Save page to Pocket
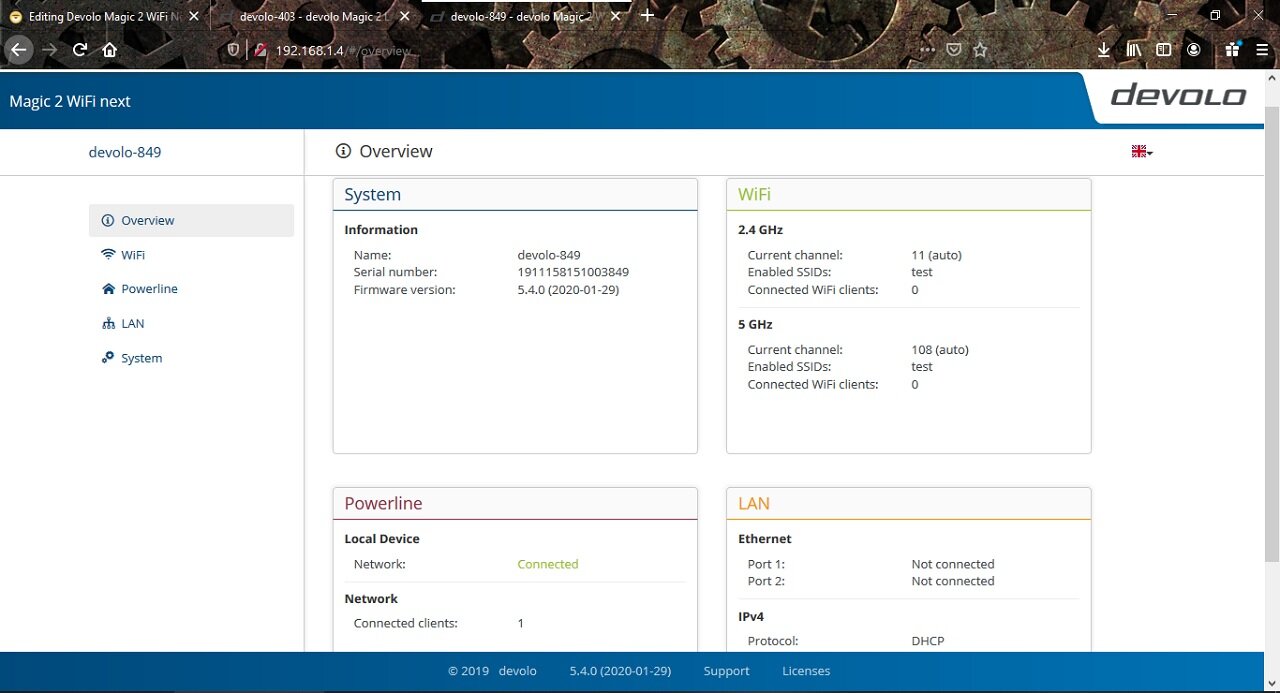The width and height of the screenshot is (1280, 693). tap(954, 50)
